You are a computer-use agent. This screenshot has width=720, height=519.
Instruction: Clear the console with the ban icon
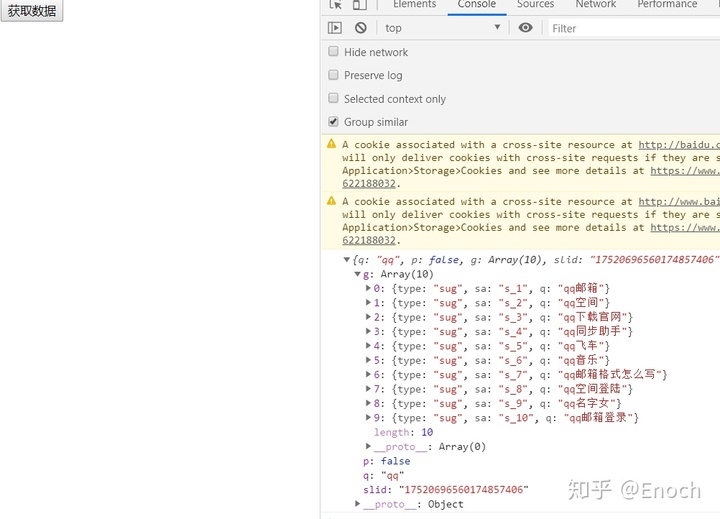coord(361,28)
